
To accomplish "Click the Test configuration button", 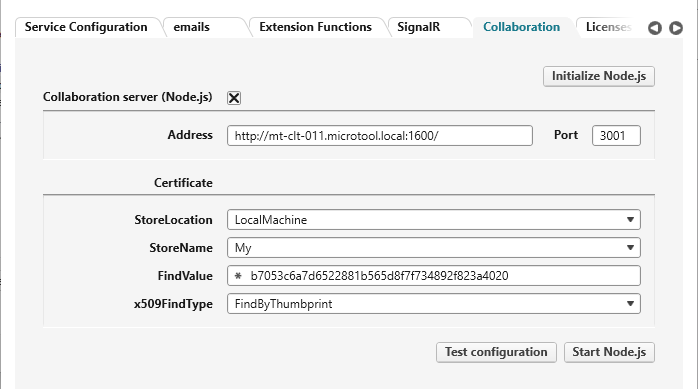I will click(496, 353).
